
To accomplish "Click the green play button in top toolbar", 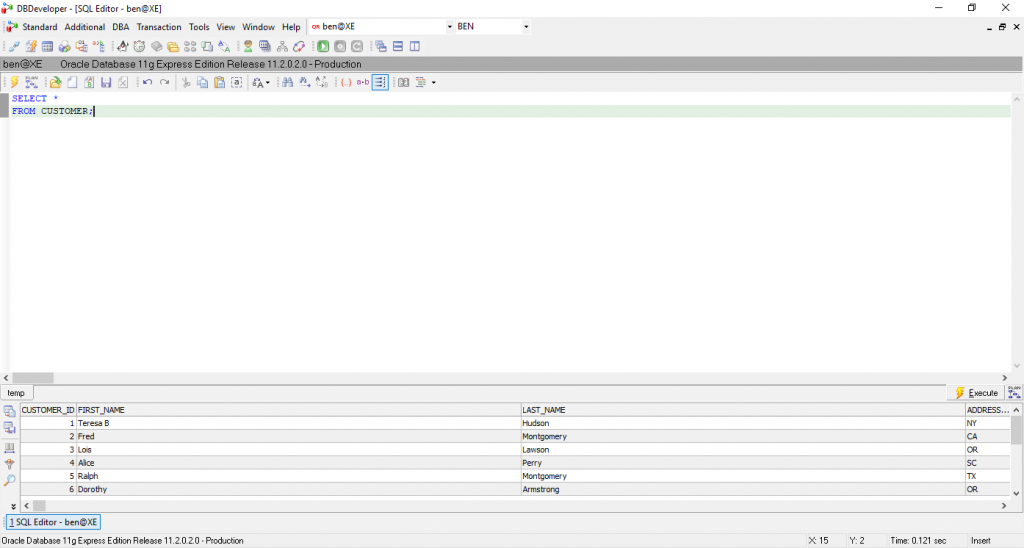I will pos(323,46).
